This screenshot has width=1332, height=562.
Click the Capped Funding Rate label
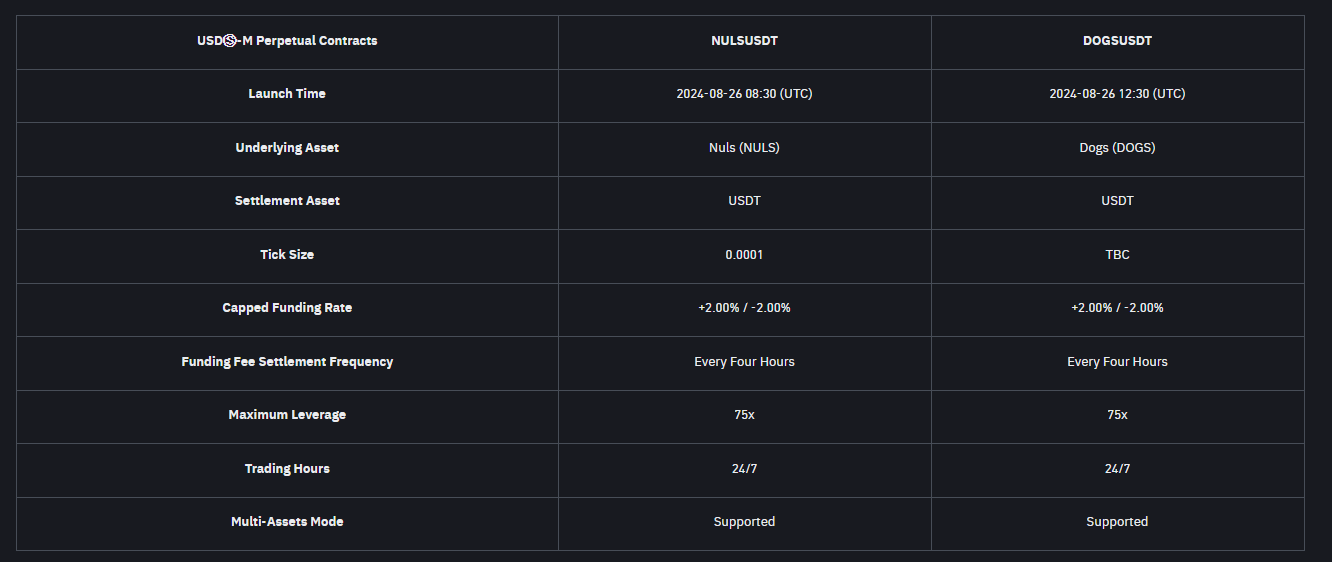click(287, 308)
